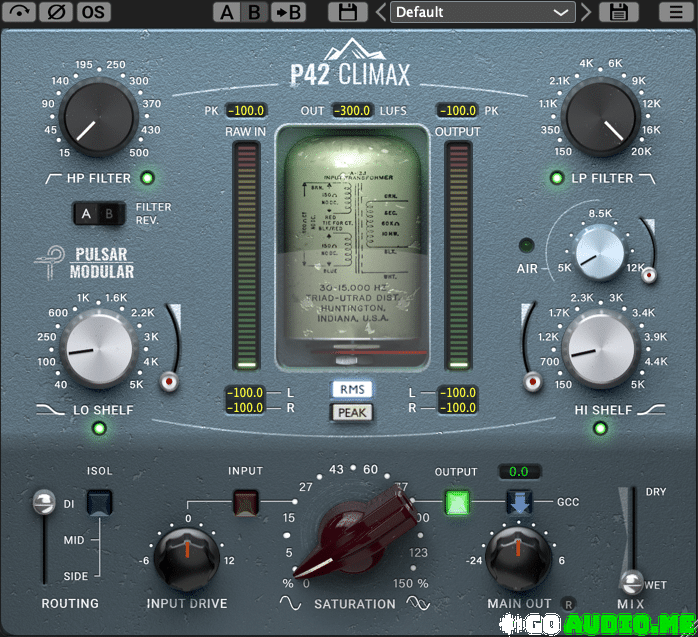The height and width of the screenshot is (637, 698).
Task: Toggle the green OUTPUT square button
Action: click(457, 503)
